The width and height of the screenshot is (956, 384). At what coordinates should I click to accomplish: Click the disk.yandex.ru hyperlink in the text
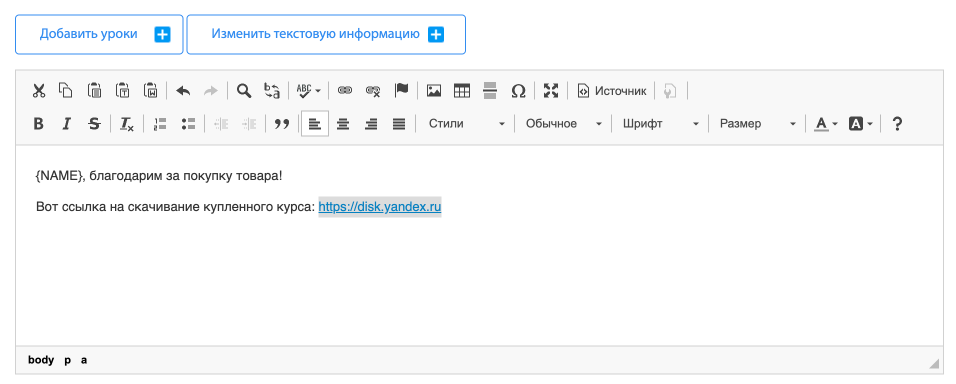(380, 207)
